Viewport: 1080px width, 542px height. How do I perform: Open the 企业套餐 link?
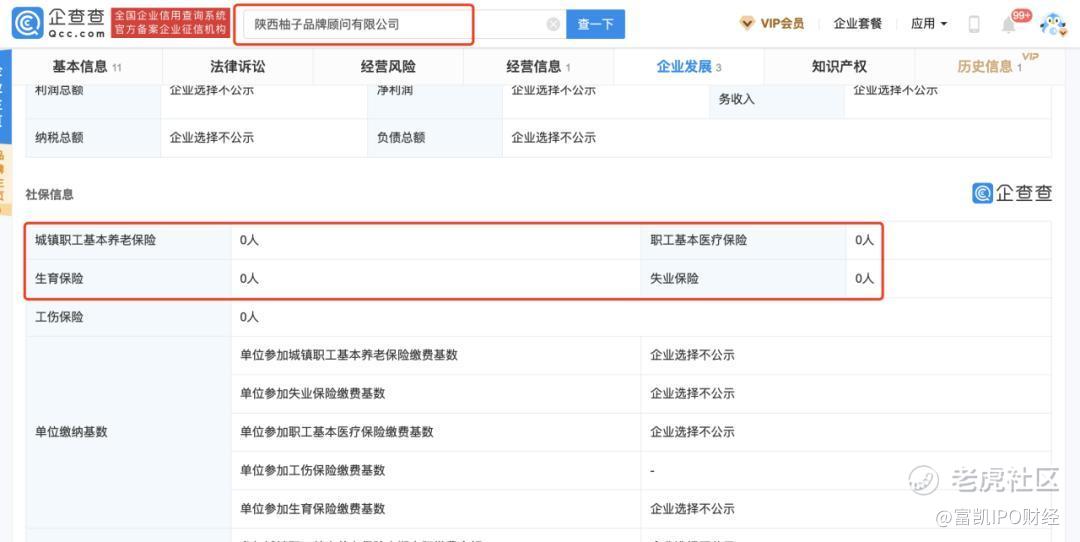(x=858, y=23)
